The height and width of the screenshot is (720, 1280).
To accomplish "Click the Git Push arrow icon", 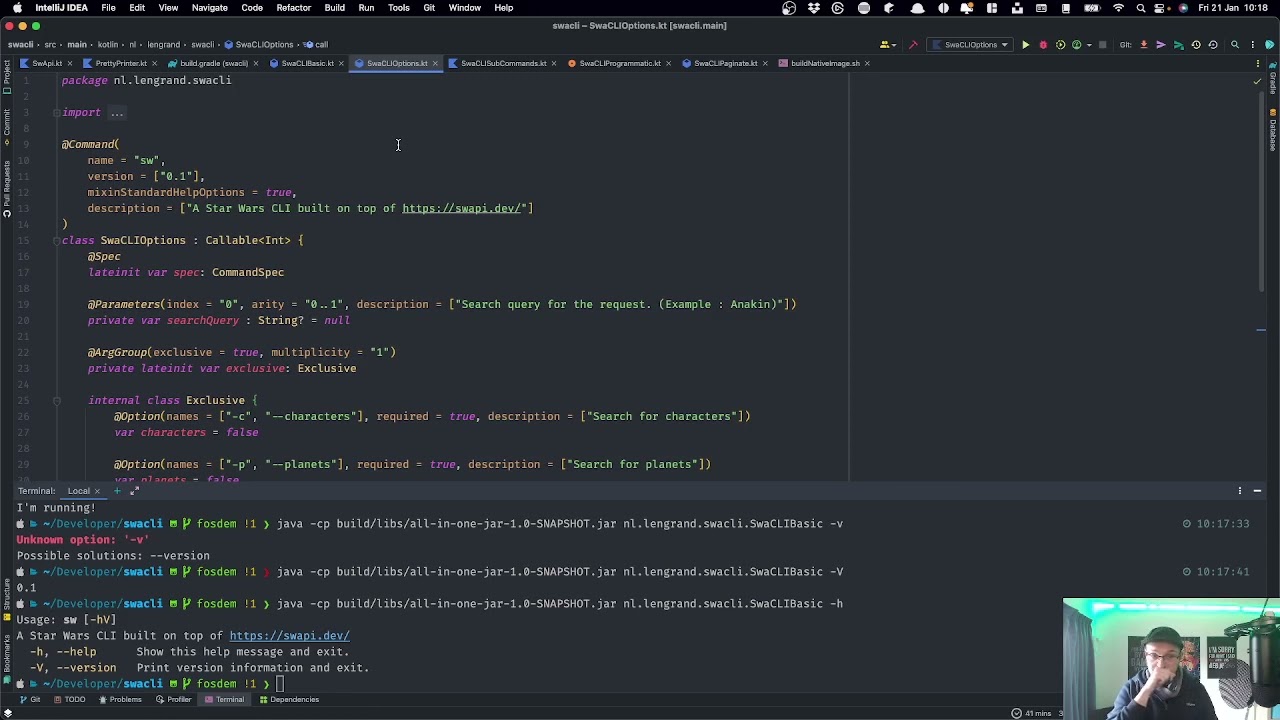I will coord(1178,45).
